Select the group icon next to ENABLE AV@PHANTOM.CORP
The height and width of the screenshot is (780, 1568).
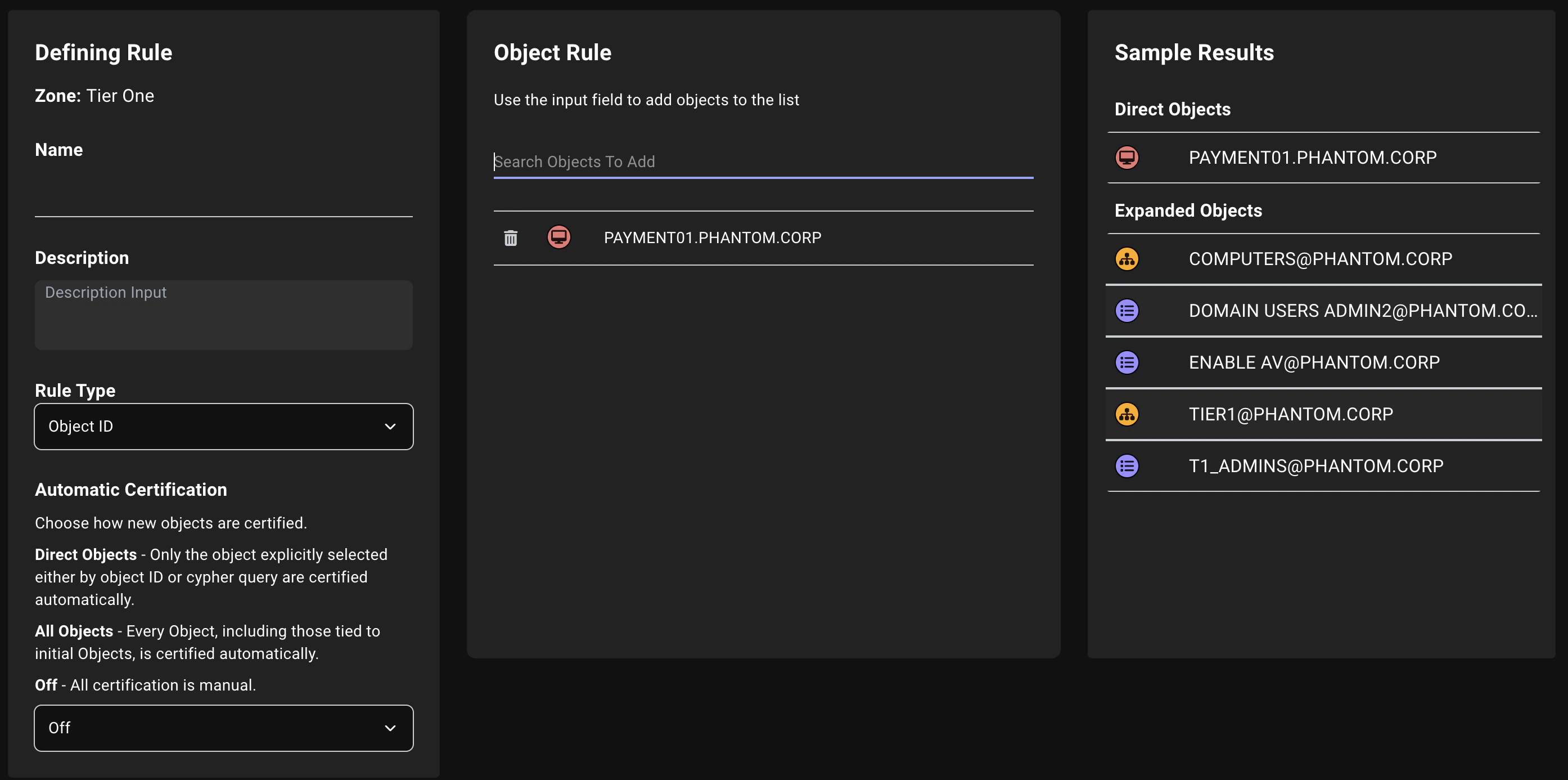coord(1127,362)
